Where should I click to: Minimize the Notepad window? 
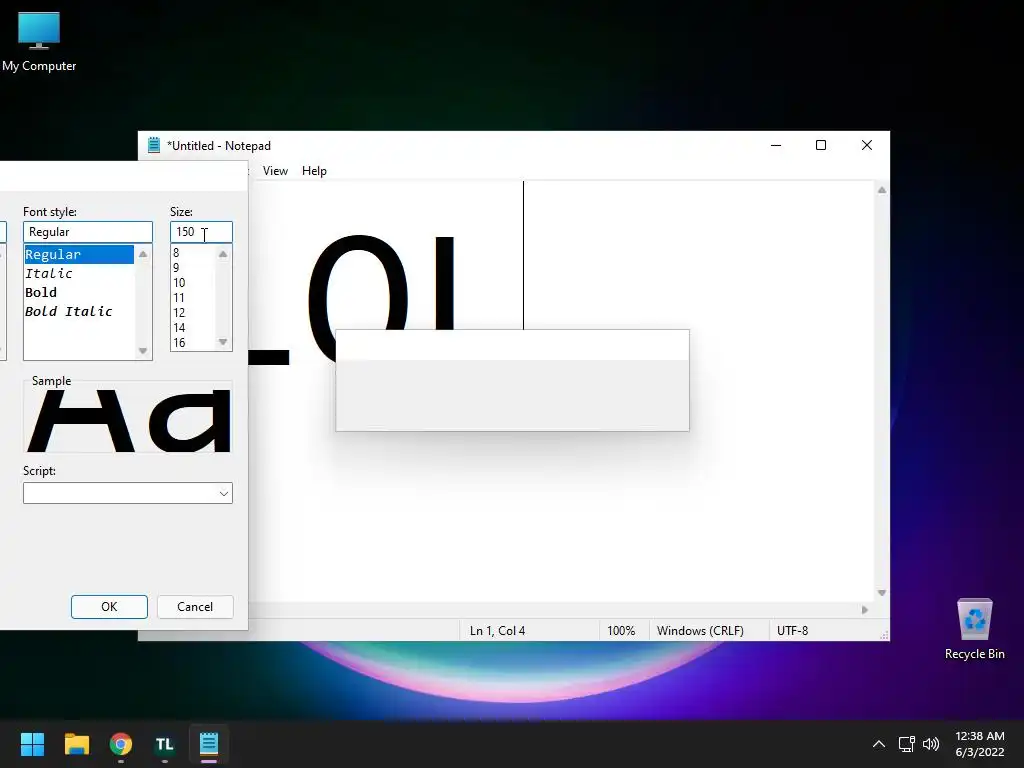pos(776,145)
